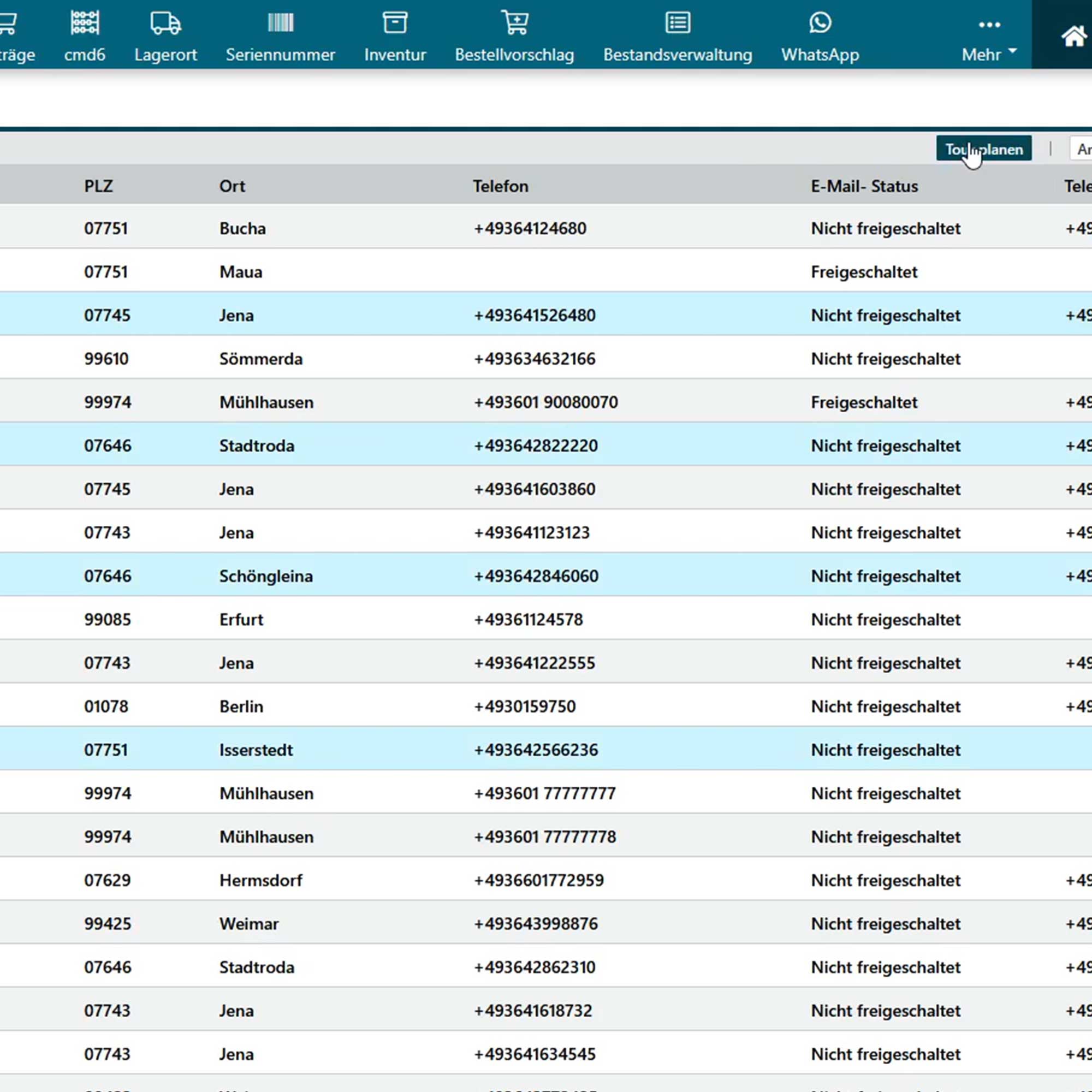Viewport: 1092px width, 1092px height.
Task: Select Erfurt city cell
Action: 241,620
